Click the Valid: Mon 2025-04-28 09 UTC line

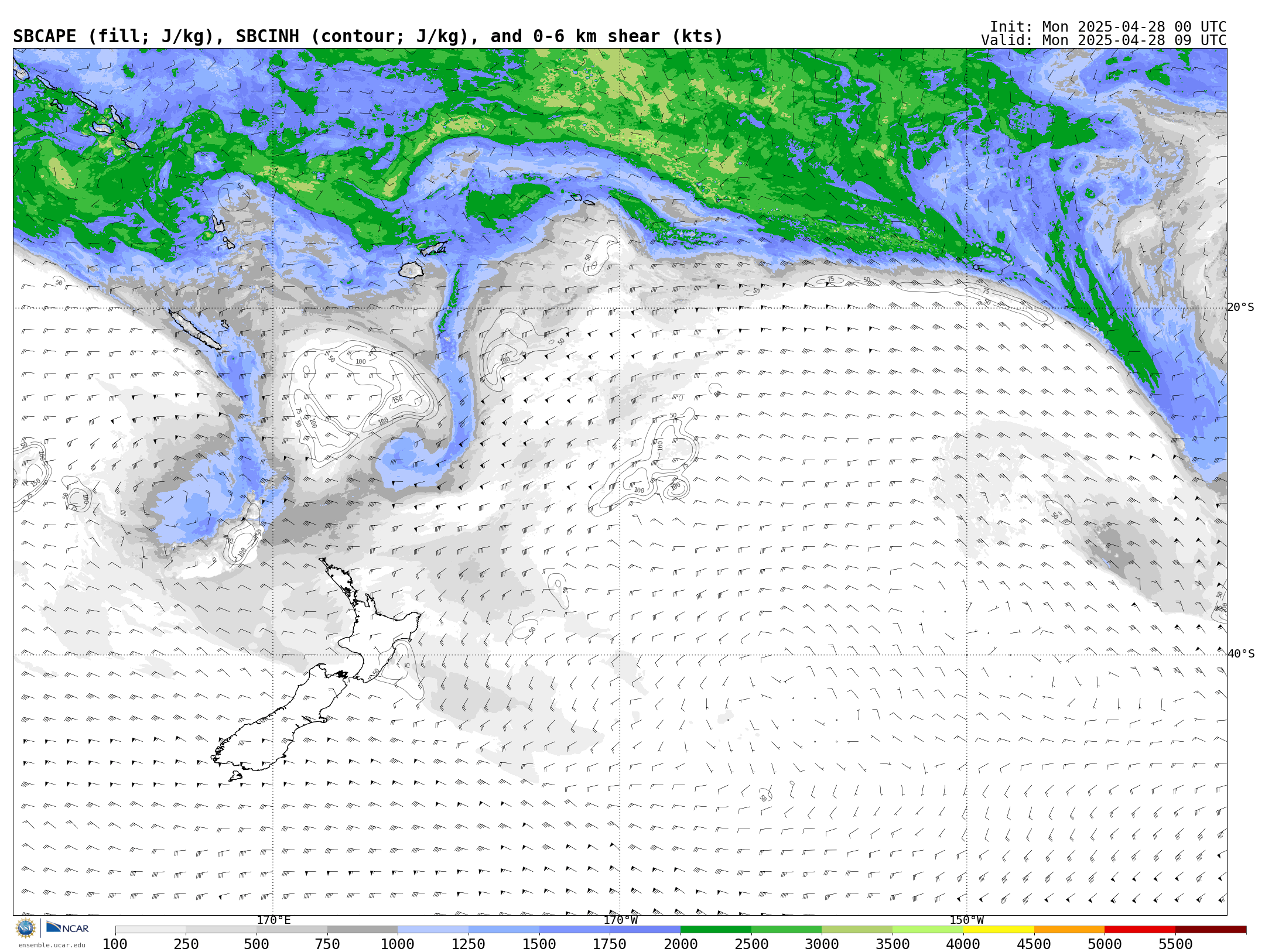(1104, 40)
